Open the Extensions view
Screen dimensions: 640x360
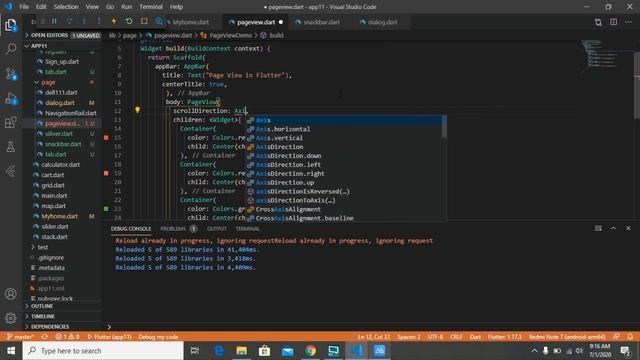click(11, 122)
